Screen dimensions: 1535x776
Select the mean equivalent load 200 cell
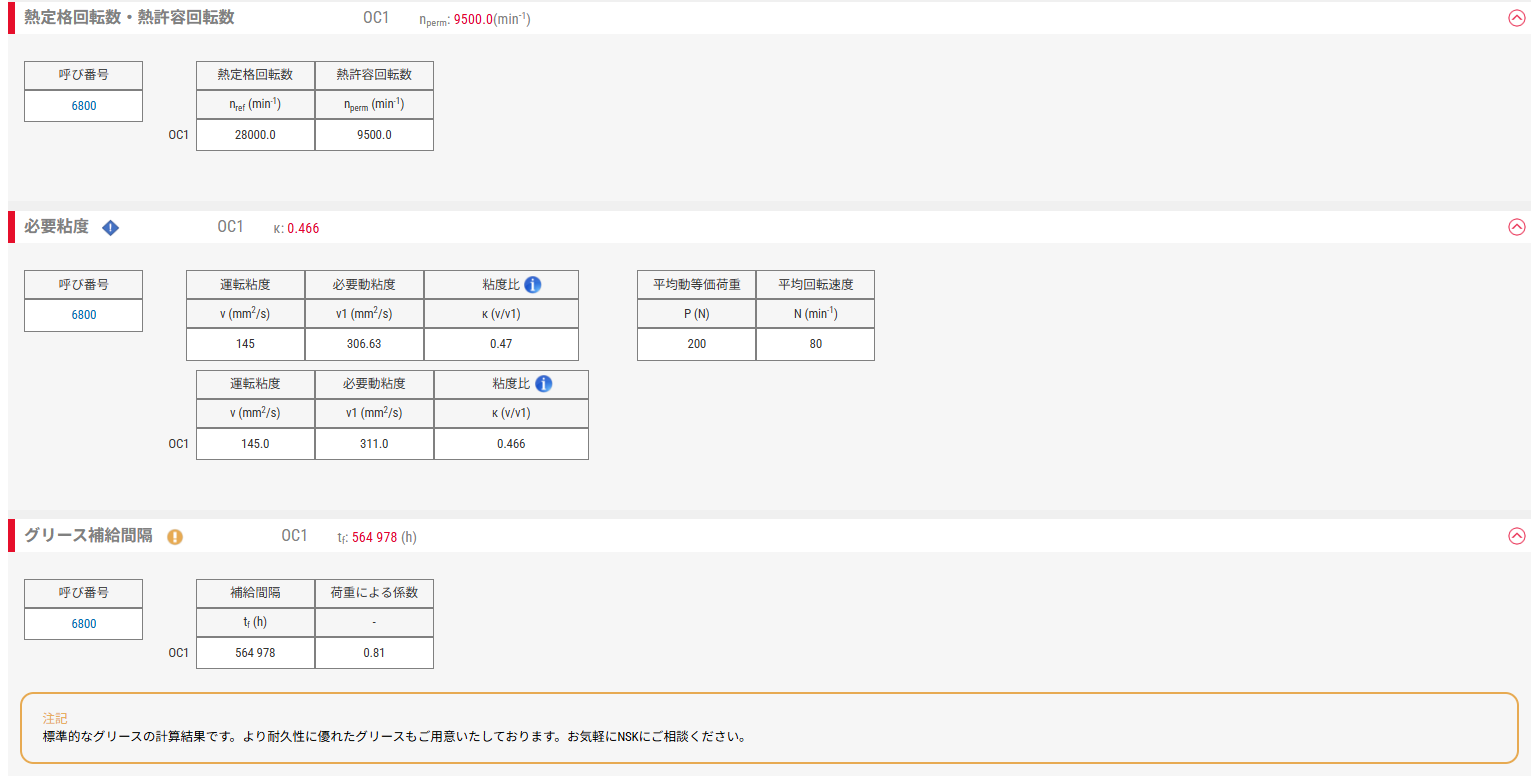[x=696, y=344]
